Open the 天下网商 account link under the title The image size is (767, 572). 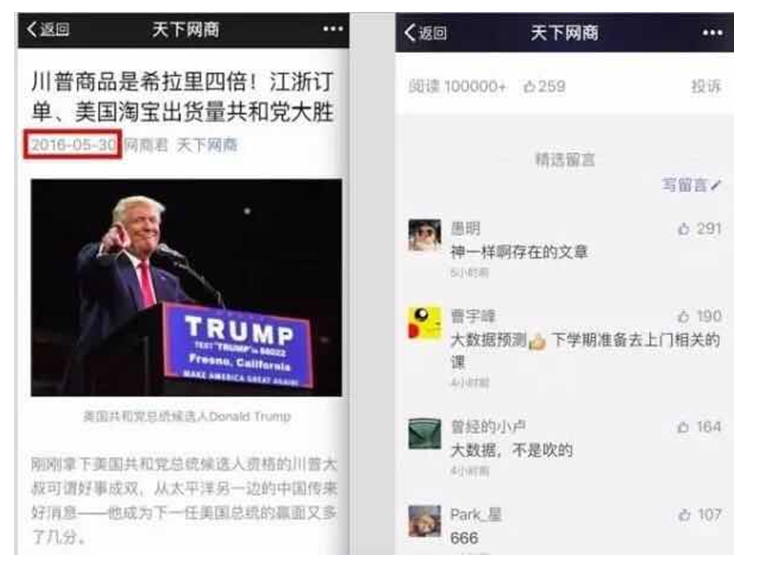point(207,145)
